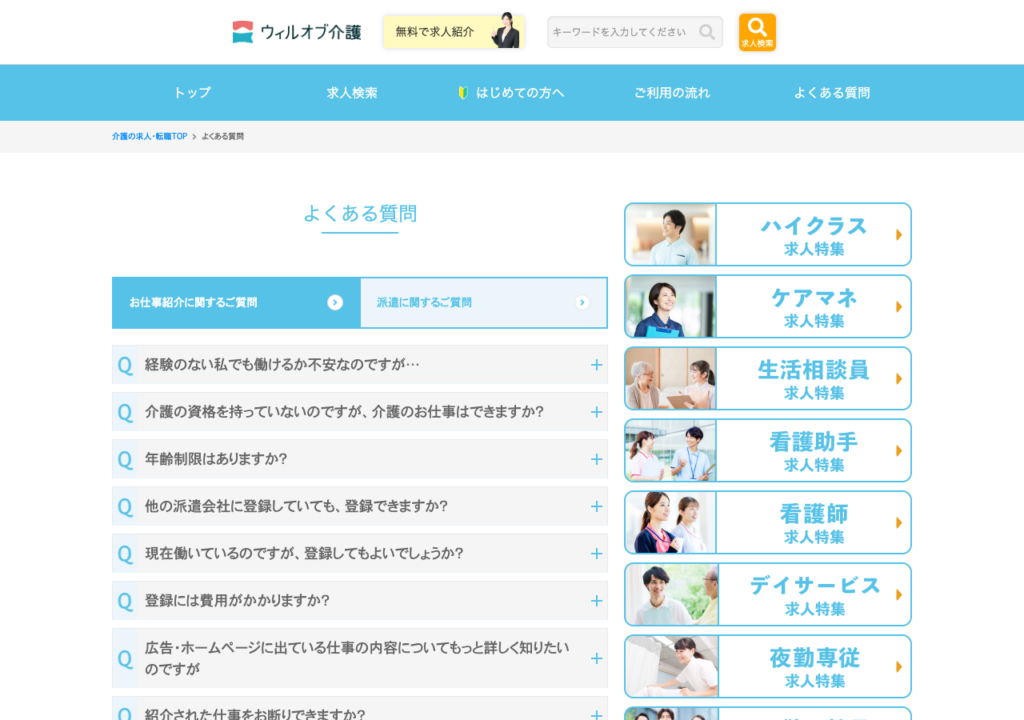Viewport: 1024px width, 720px height.
Task: Open the はじめての方へ navigation item
Action: click(x=511, y=93)
